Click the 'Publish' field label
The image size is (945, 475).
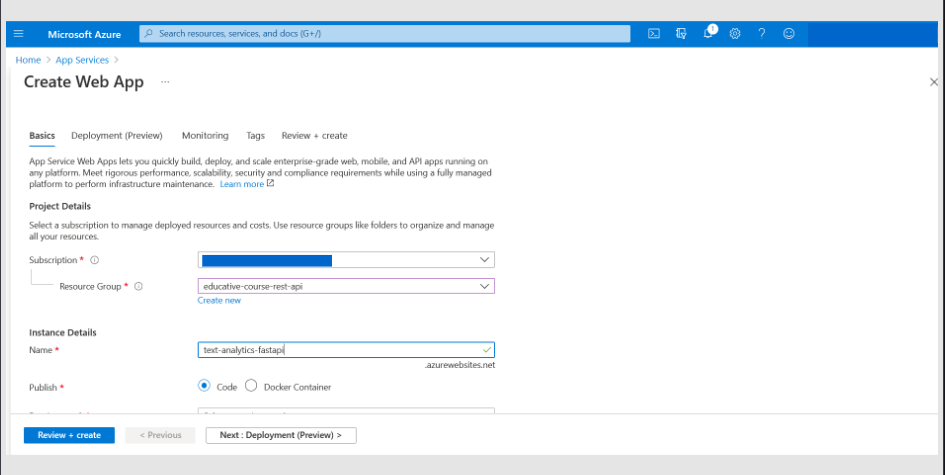coord(43,388)
